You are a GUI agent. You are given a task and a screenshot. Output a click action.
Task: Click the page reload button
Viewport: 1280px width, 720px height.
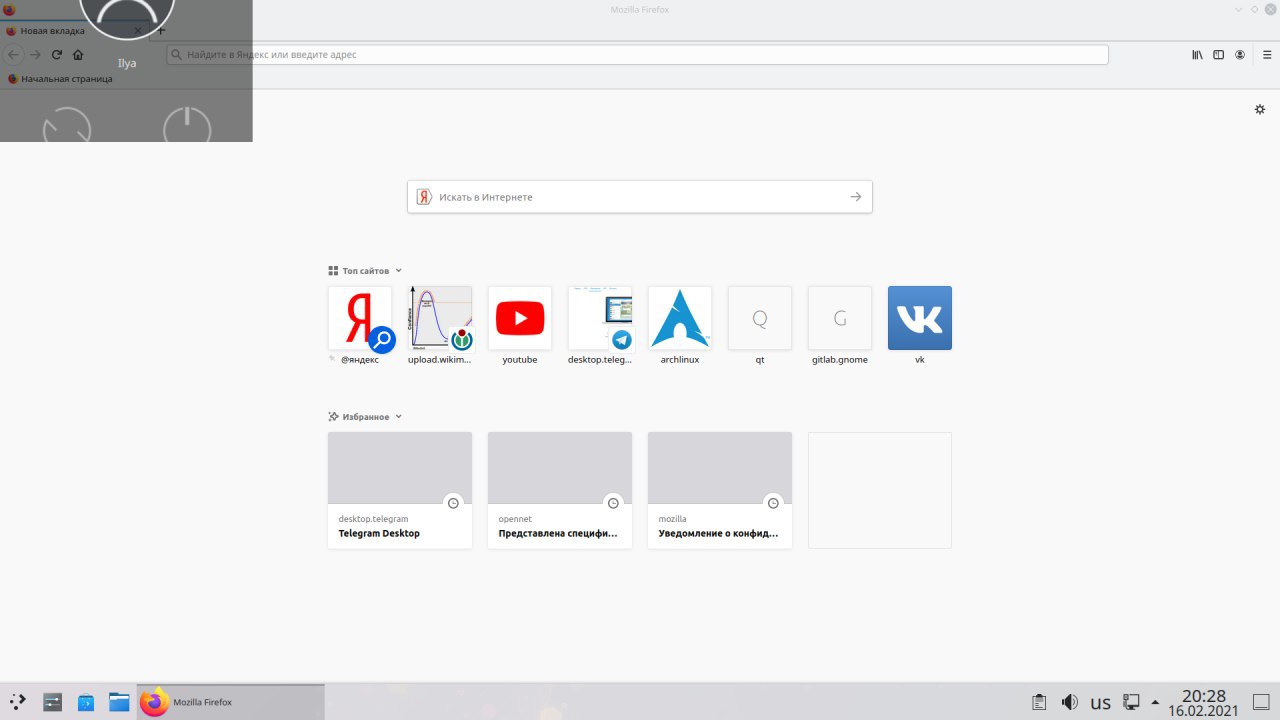point(57,55)
